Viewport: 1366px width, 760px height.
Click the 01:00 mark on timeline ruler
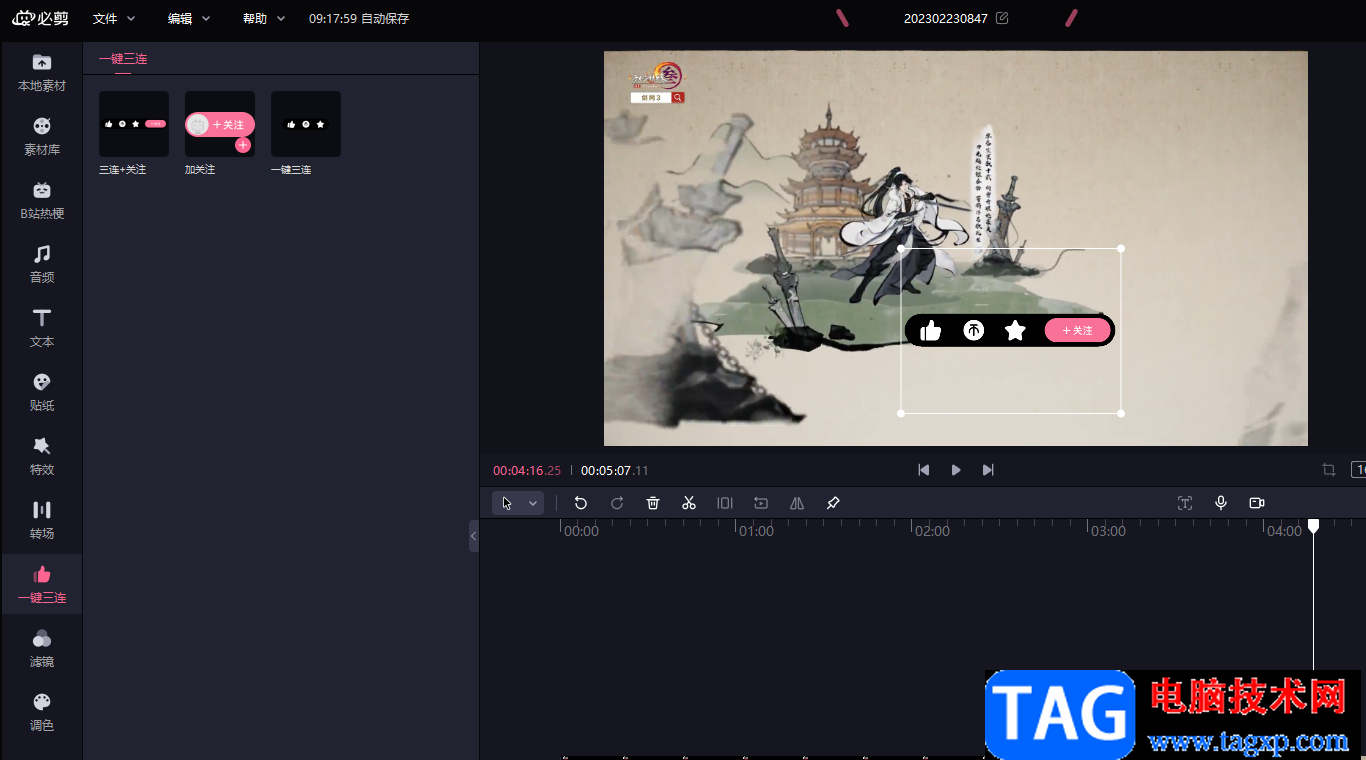tap(756, 531)
